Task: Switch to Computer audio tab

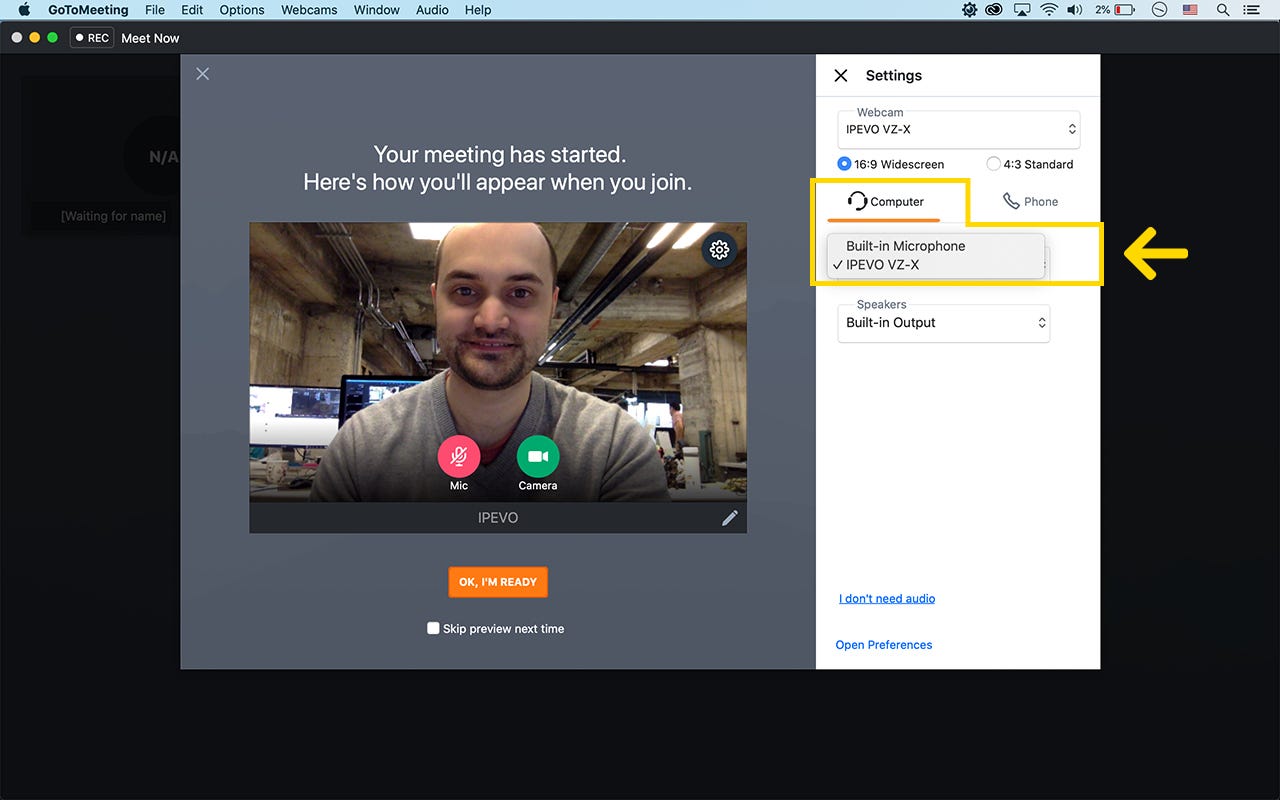Action: [x=885, y=201]
